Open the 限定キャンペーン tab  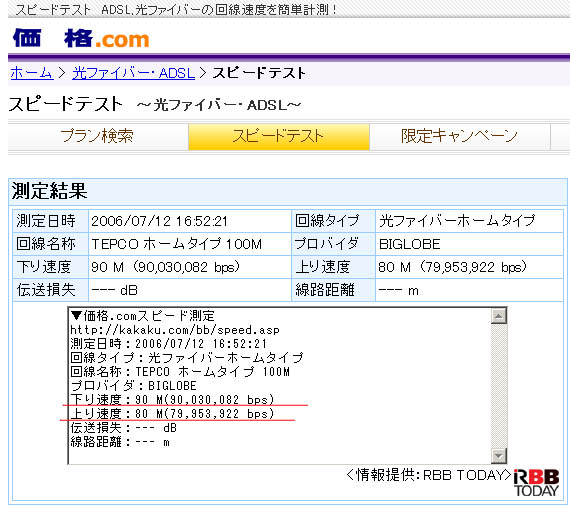coord(459,136)
